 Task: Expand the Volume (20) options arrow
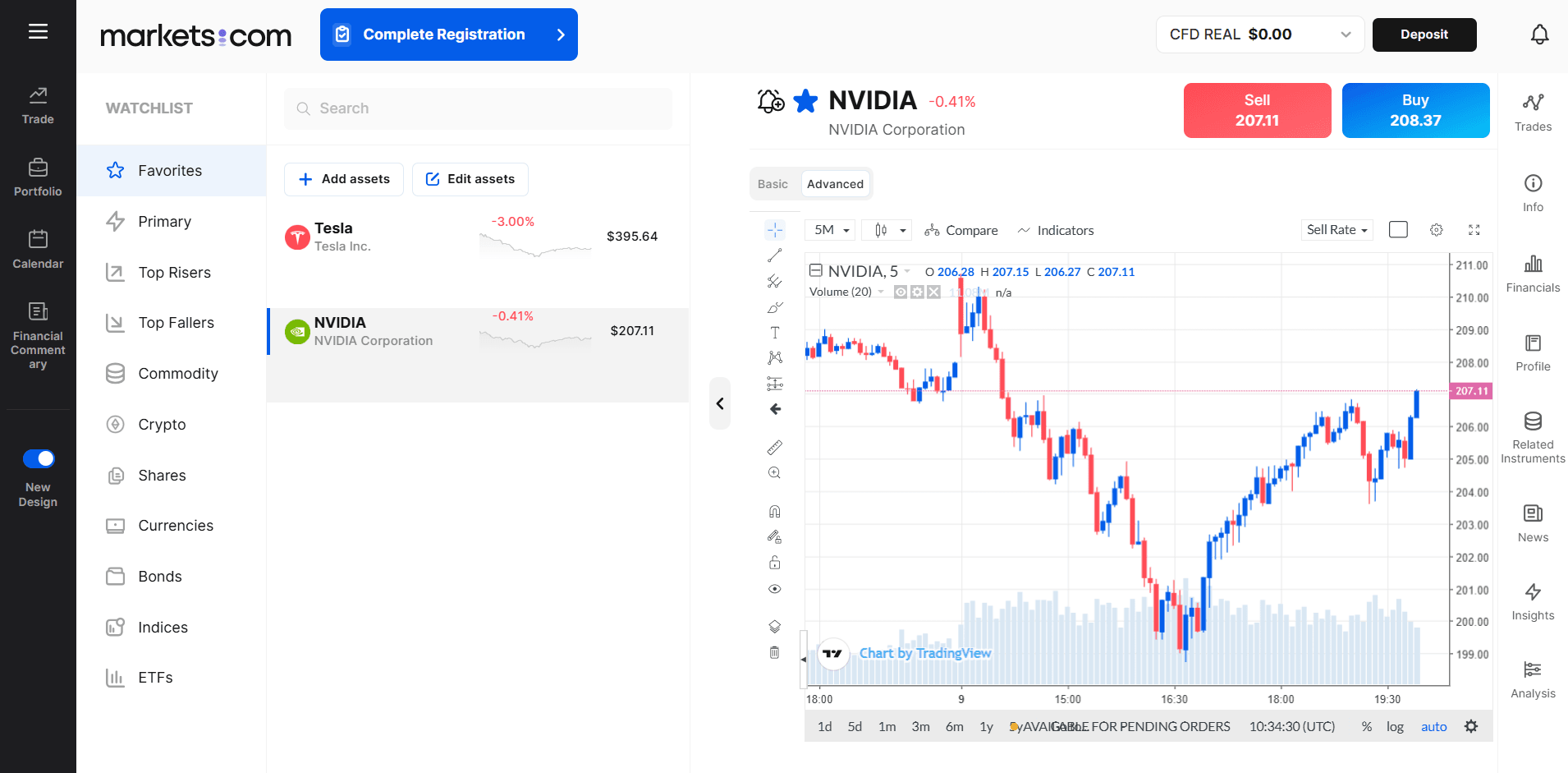pos(881,292)
